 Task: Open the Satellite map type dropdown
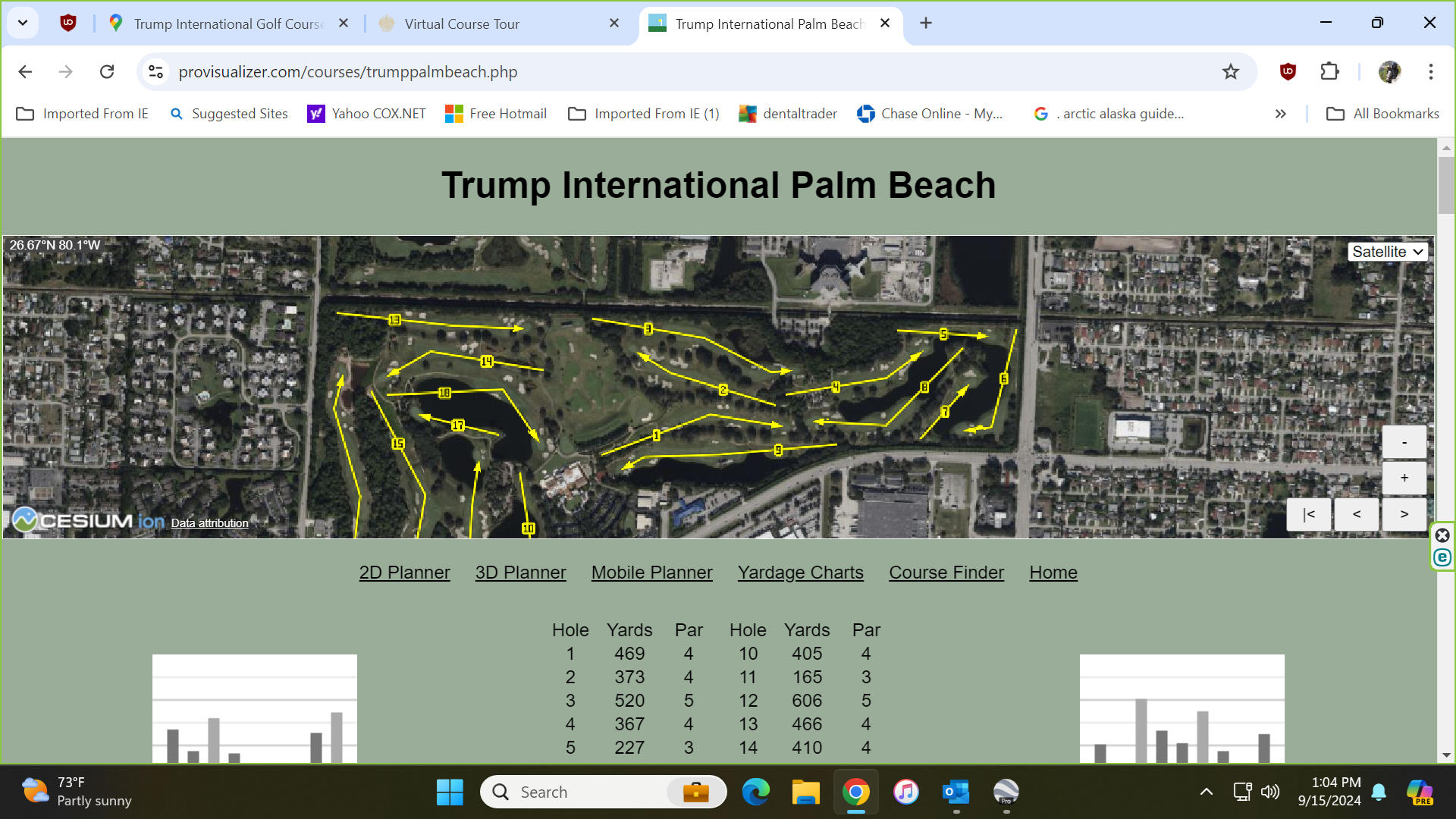tap(1387, 252)
